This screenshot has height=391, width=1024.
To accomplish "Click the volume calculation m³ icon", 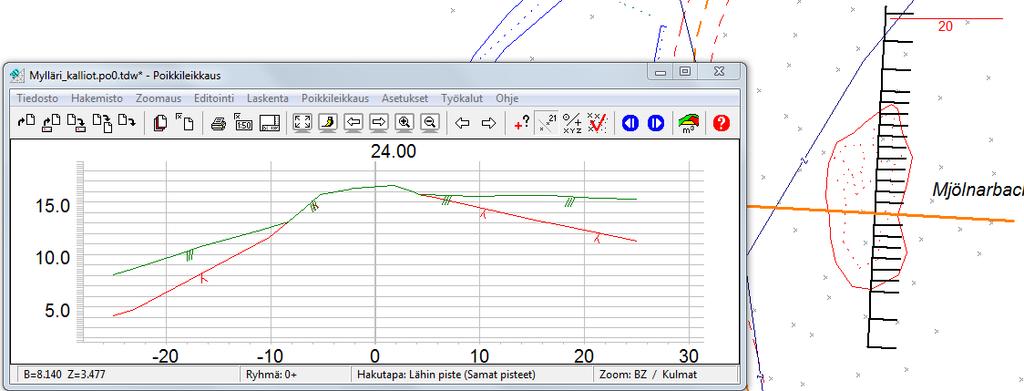I will (x=688, y=123).
